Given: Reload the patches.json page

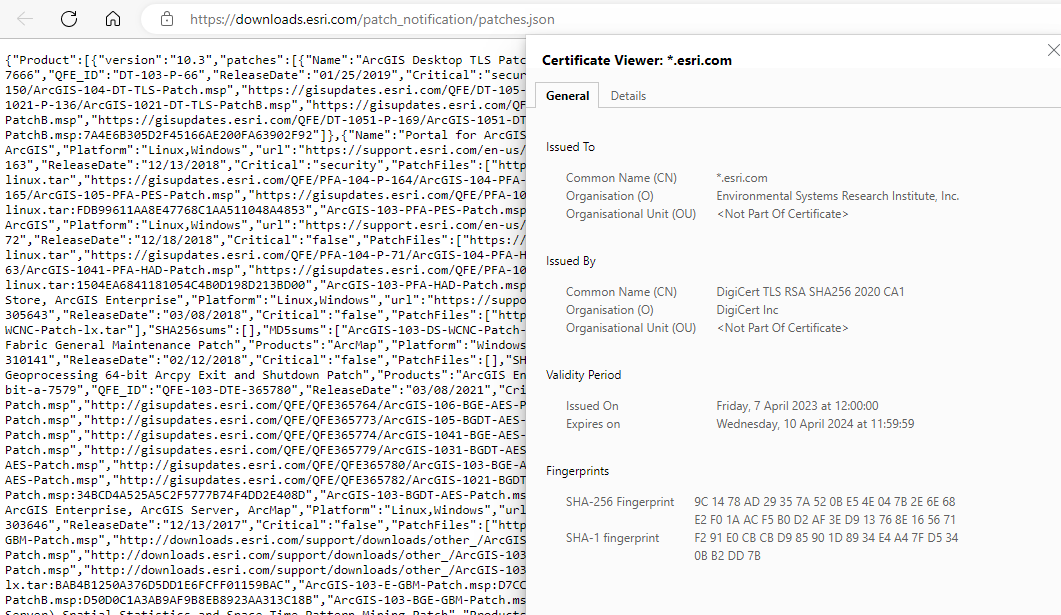Looking at the screenshot, I should [x=67, y=18].
